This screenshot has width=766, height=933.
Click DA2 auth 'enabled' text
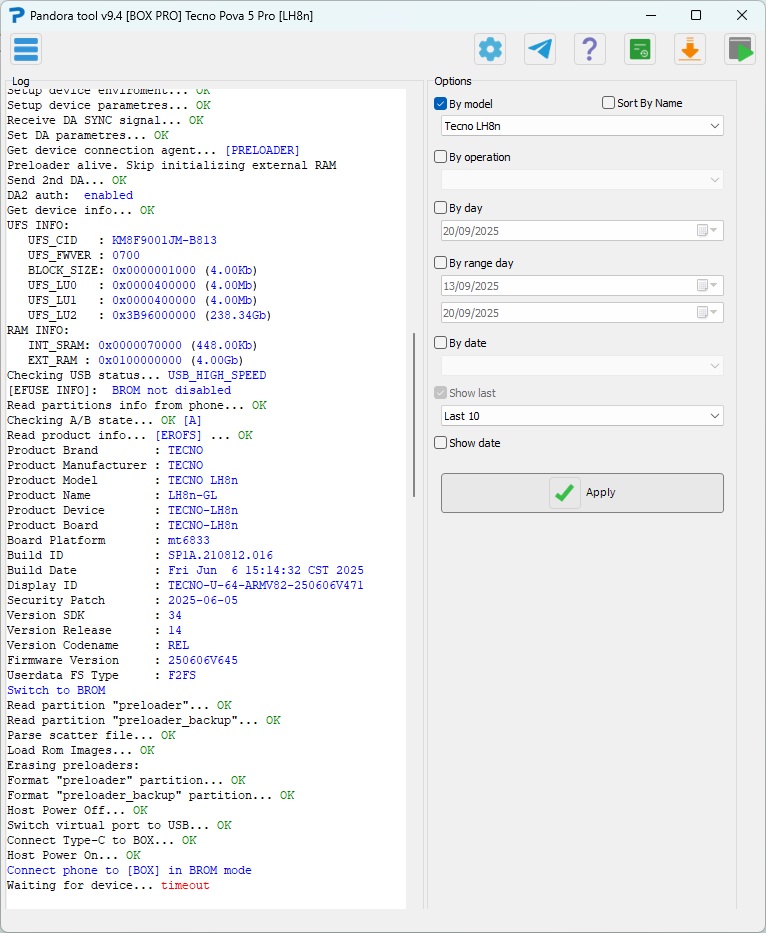tap(108, 195)
